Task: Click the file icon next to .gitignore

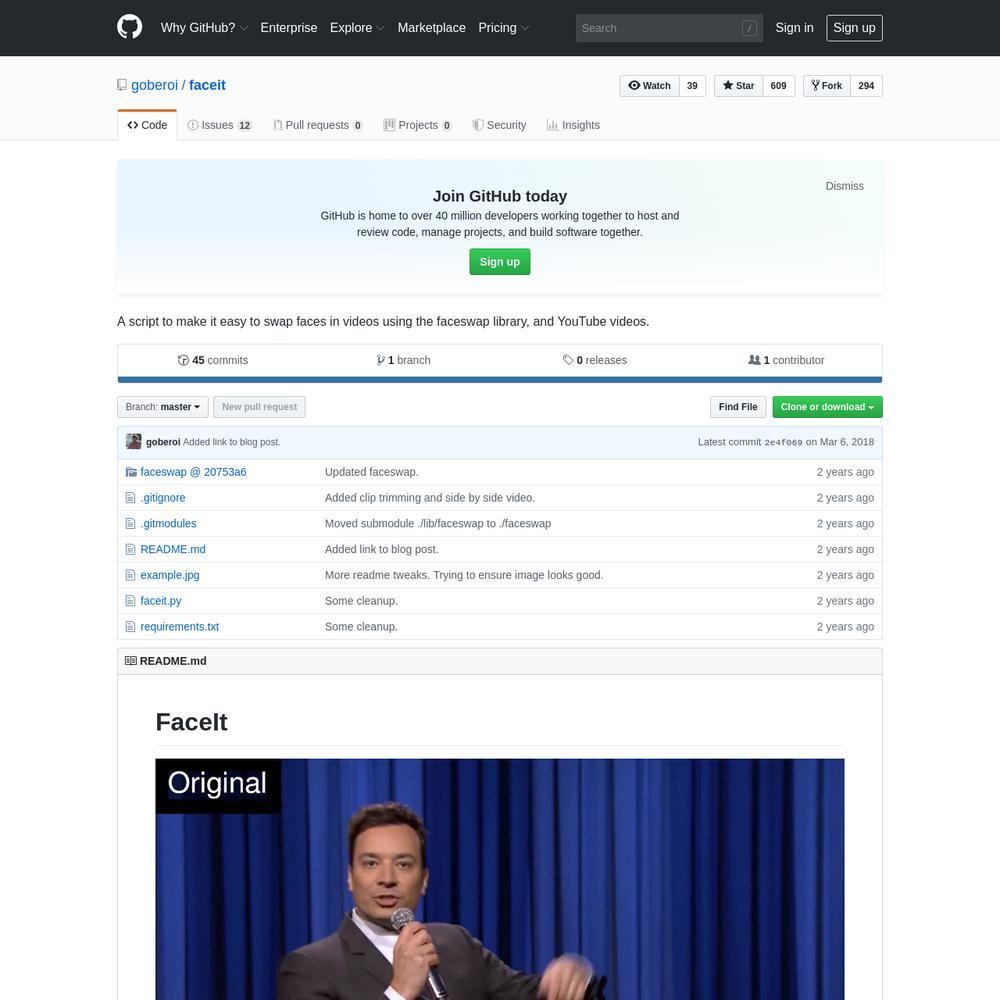Action: click(130, 497)
